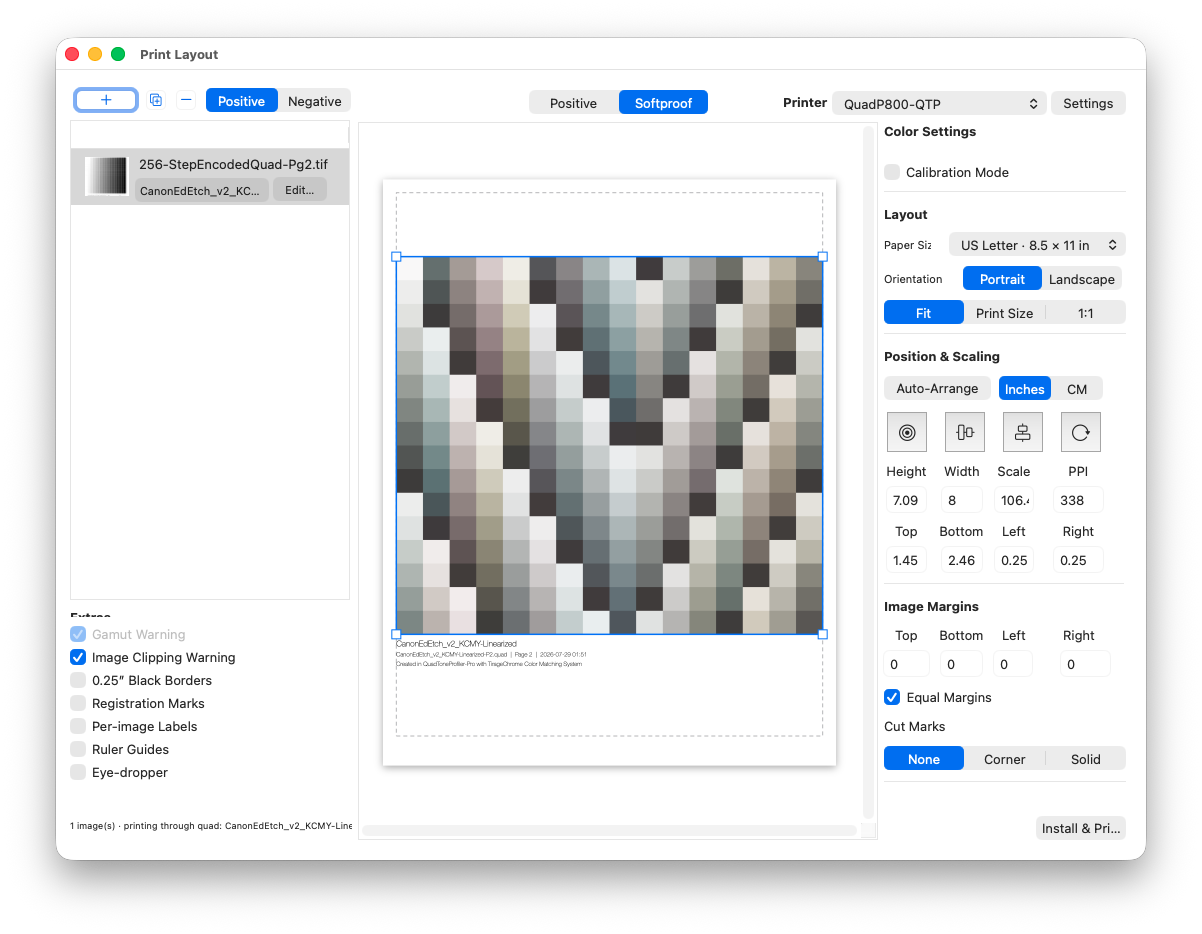Click the CanonEdEtch_v2_KCMY-Linearized caption in preview
1202x934 pixels.
pos(457,644)
